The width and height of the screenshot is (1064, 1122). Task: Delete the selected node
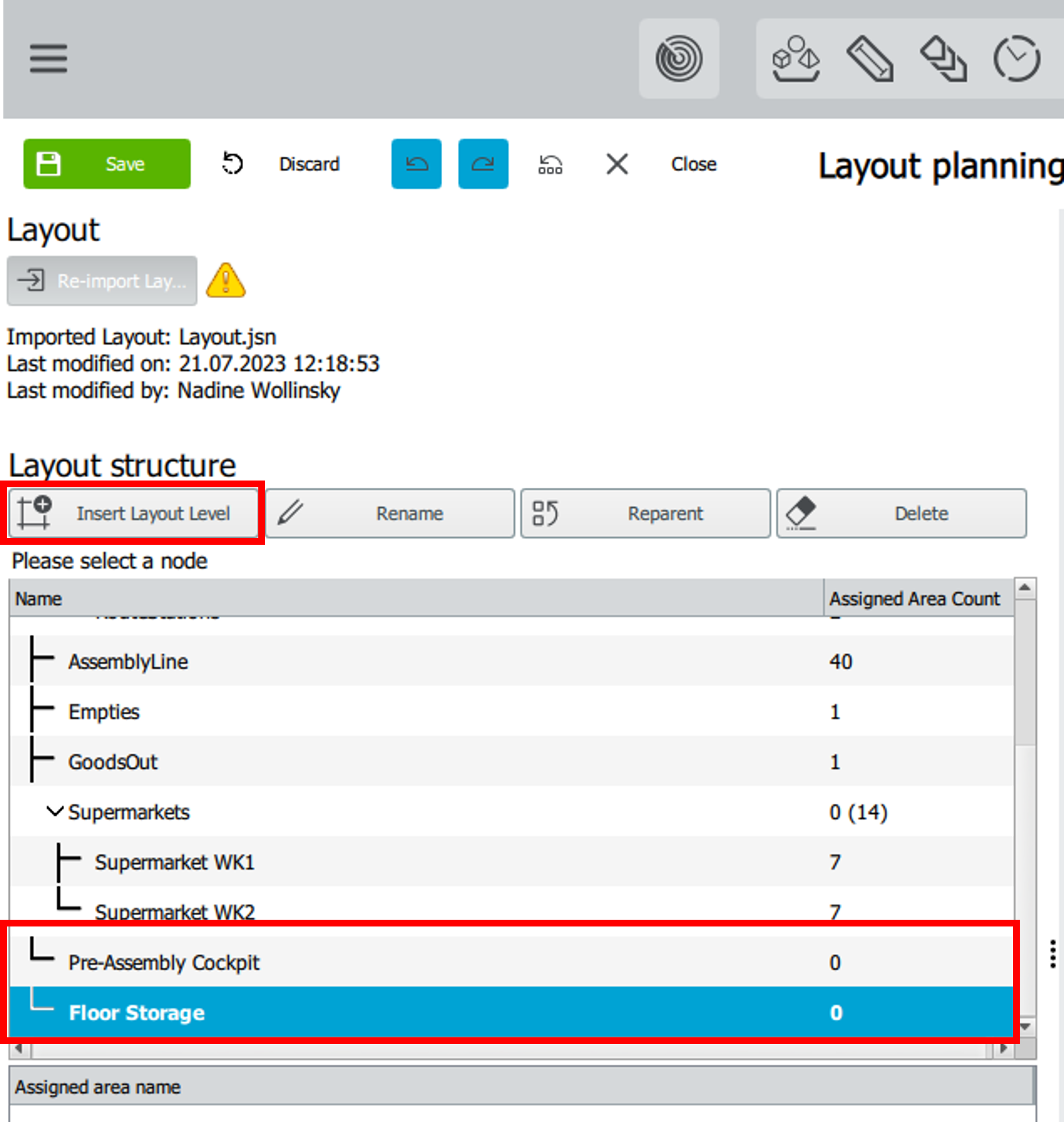[x=901, y=513]
